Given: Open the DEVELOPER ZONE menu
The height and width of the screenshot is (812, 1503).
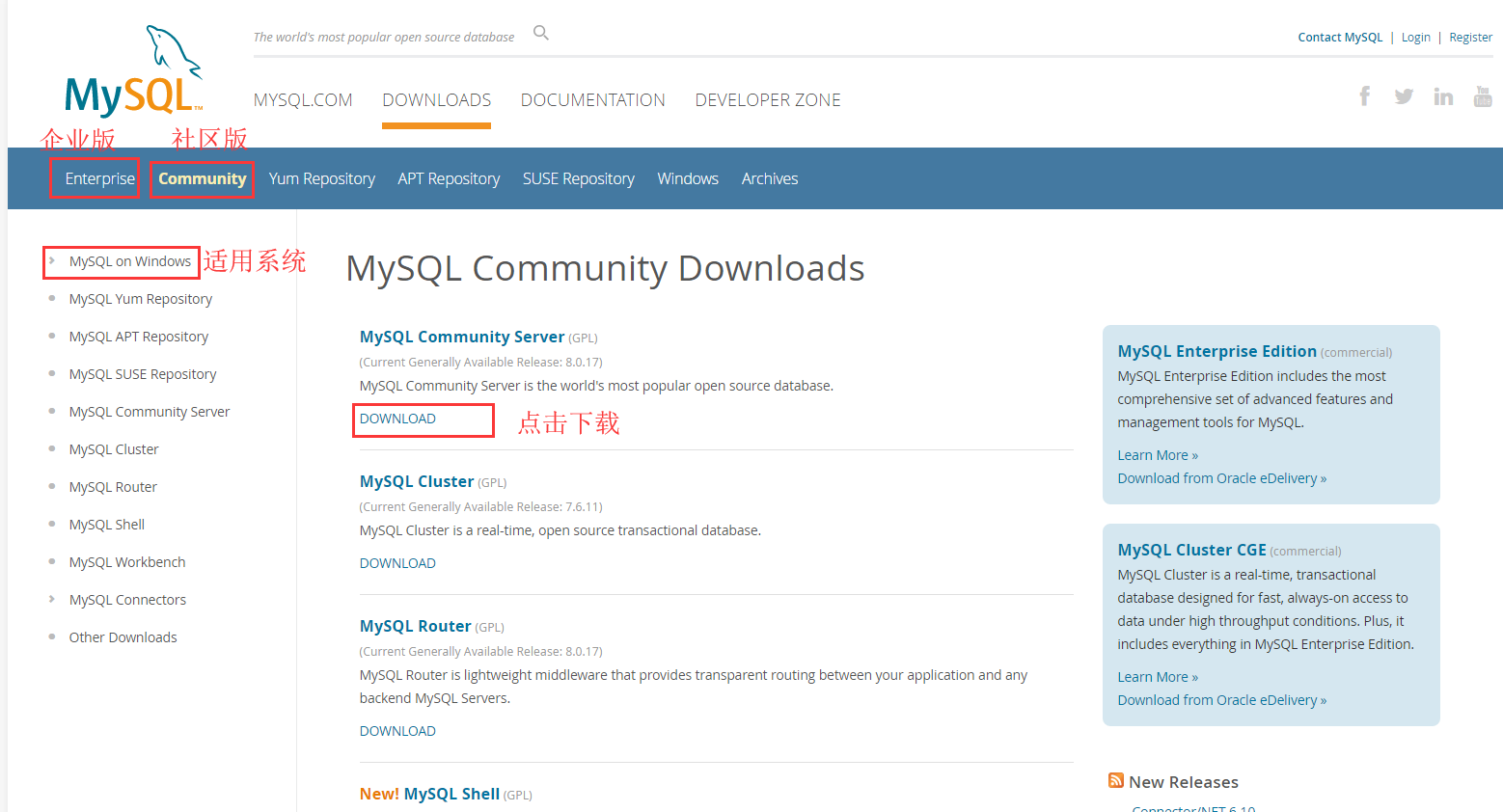Looking at the screenshot, I should (768, 99).
